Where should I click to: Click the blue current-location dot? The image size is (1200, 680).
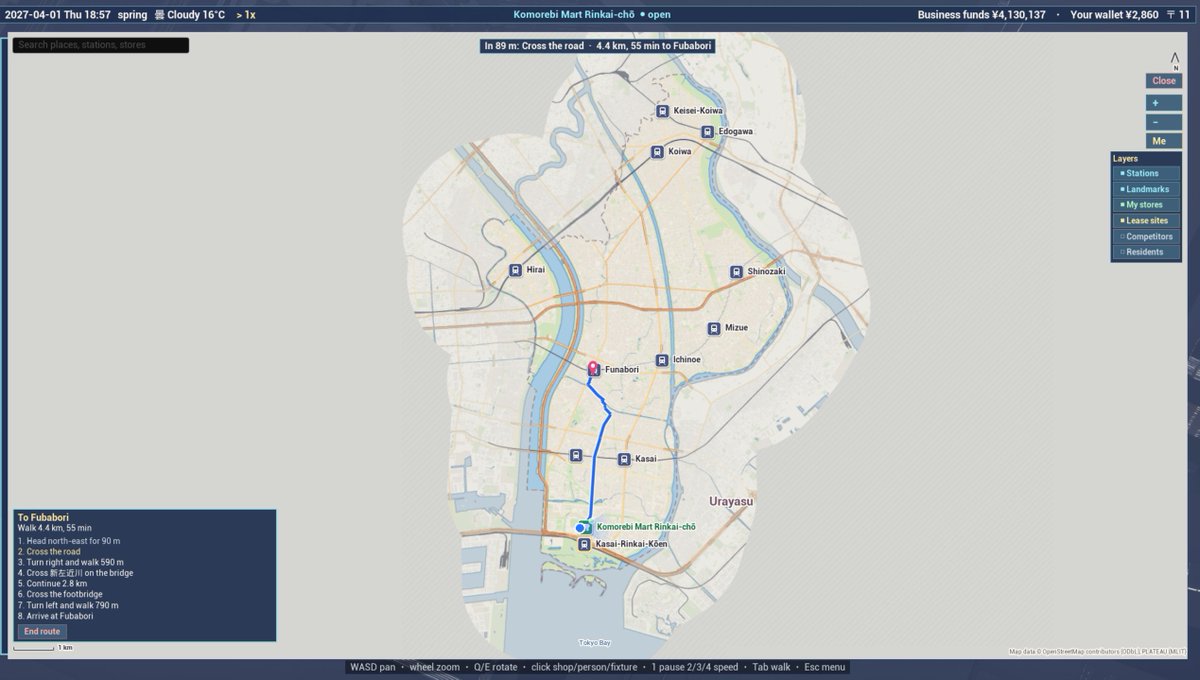click(580, 528)
